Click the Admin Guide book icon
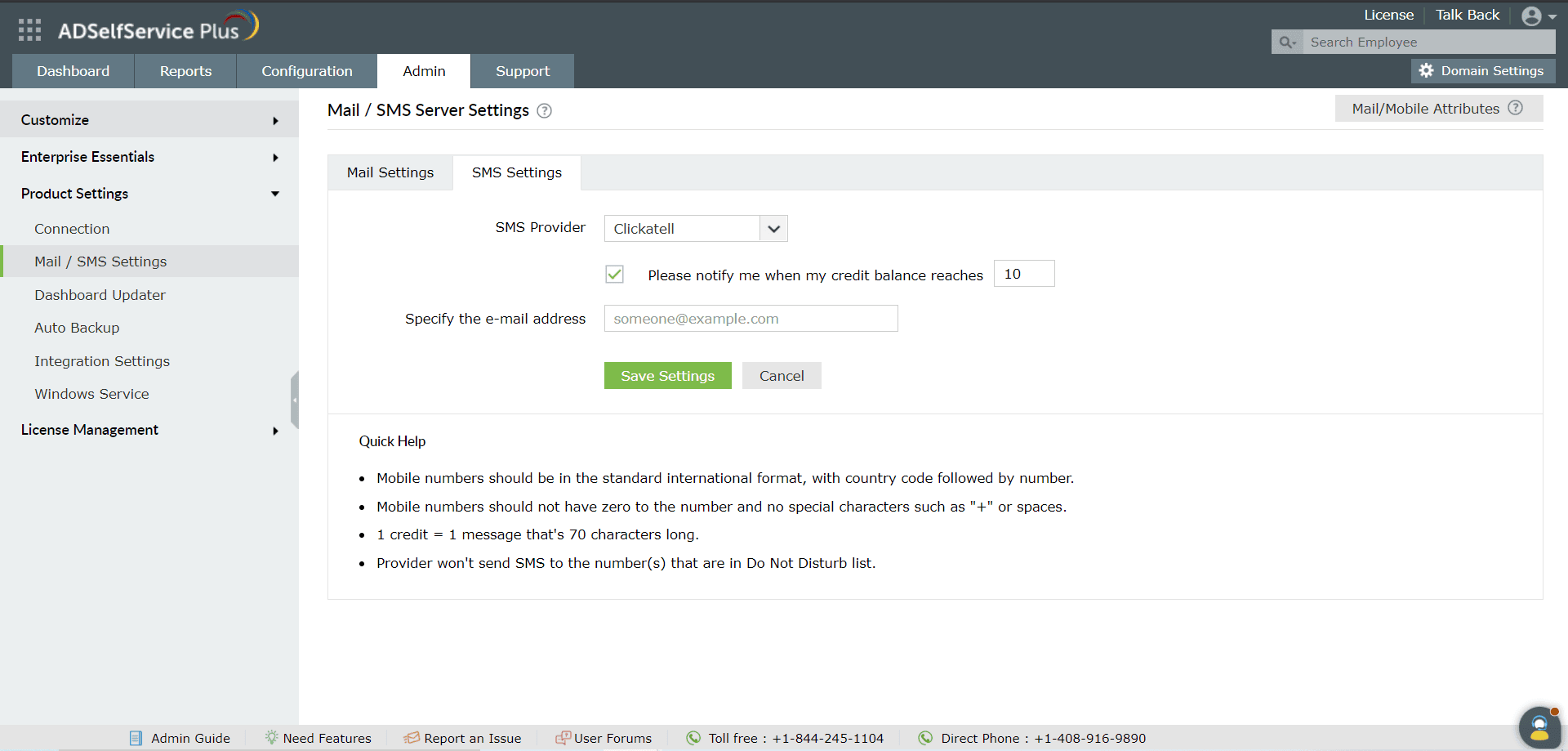The image size is (1568, 751). coord(136,737)
